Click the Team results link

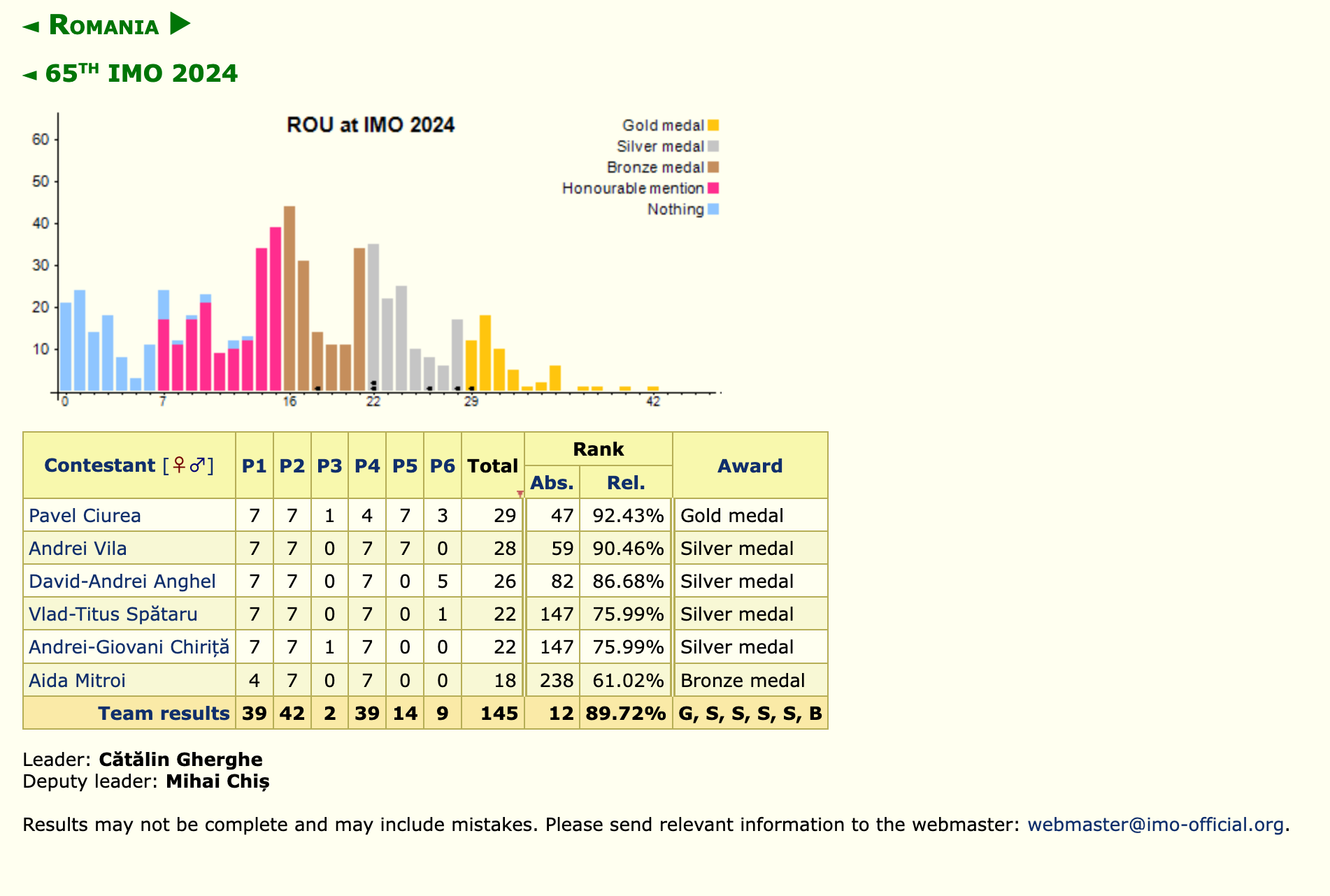coord(164,714)
